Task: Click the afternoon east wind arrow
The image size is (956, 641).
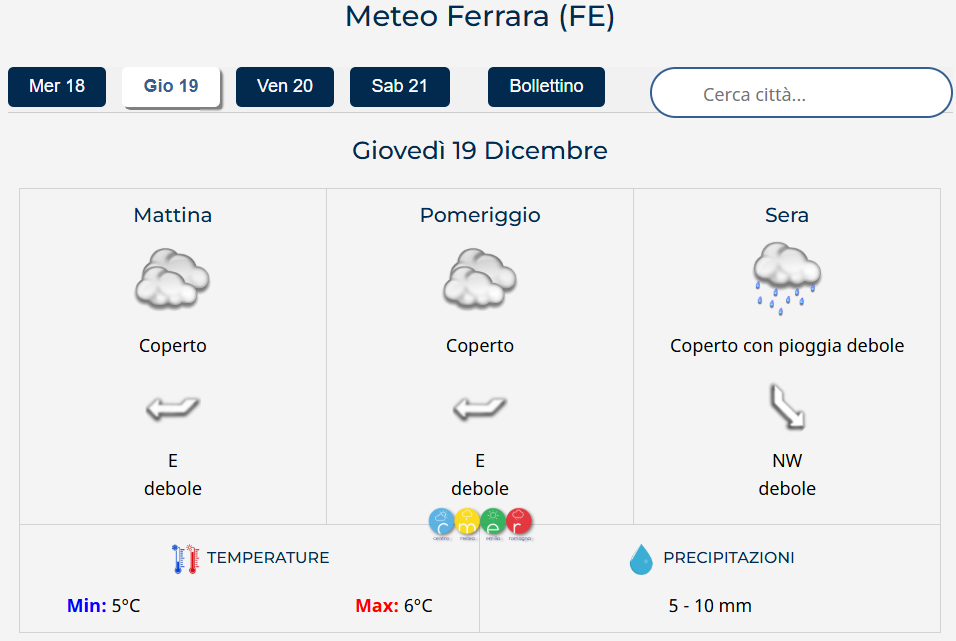Action: pos(480,407)
